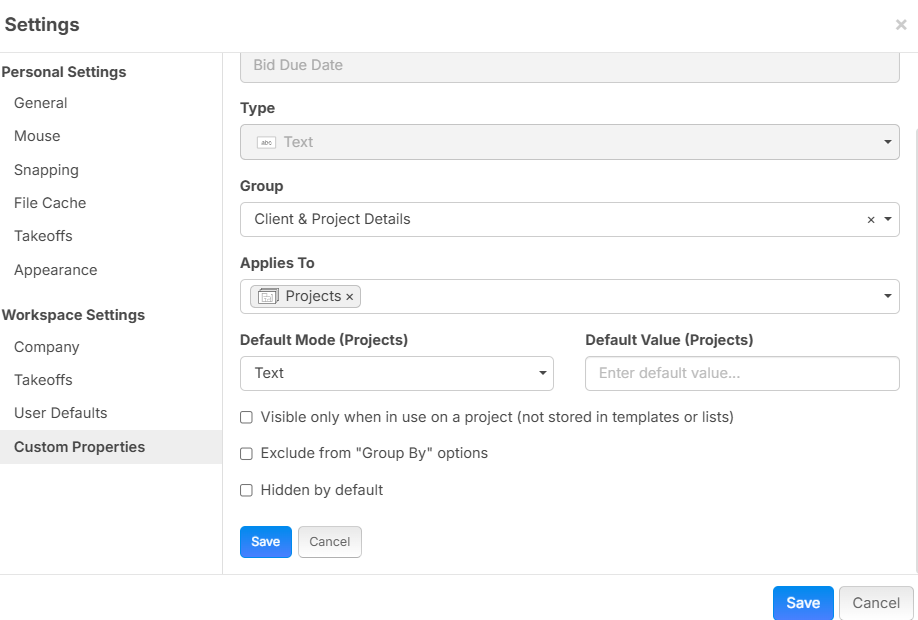The image size is (918, 620).
Task: Expand the Group dropdown arrow
Action: point(887,220)
